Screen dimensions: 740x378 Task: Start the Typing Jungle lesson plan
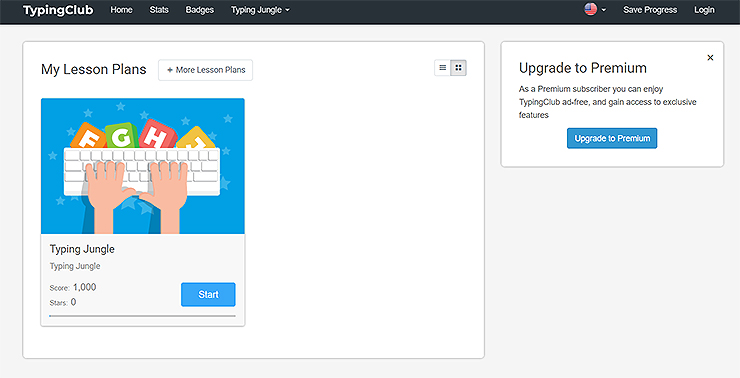click(x=208, y=294)
